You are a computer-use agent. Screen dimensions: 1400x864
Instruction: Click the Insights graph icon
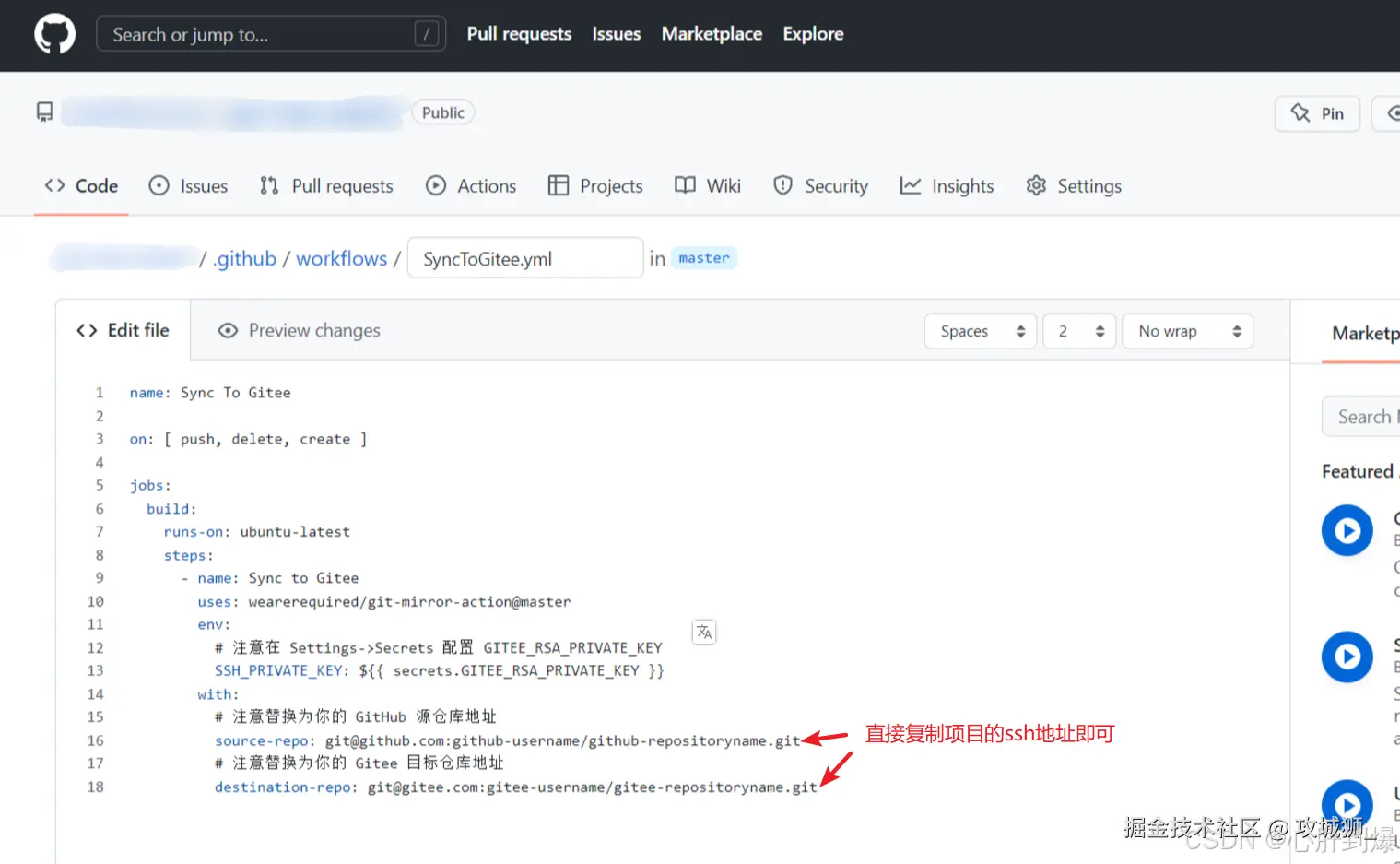(911, 185)
